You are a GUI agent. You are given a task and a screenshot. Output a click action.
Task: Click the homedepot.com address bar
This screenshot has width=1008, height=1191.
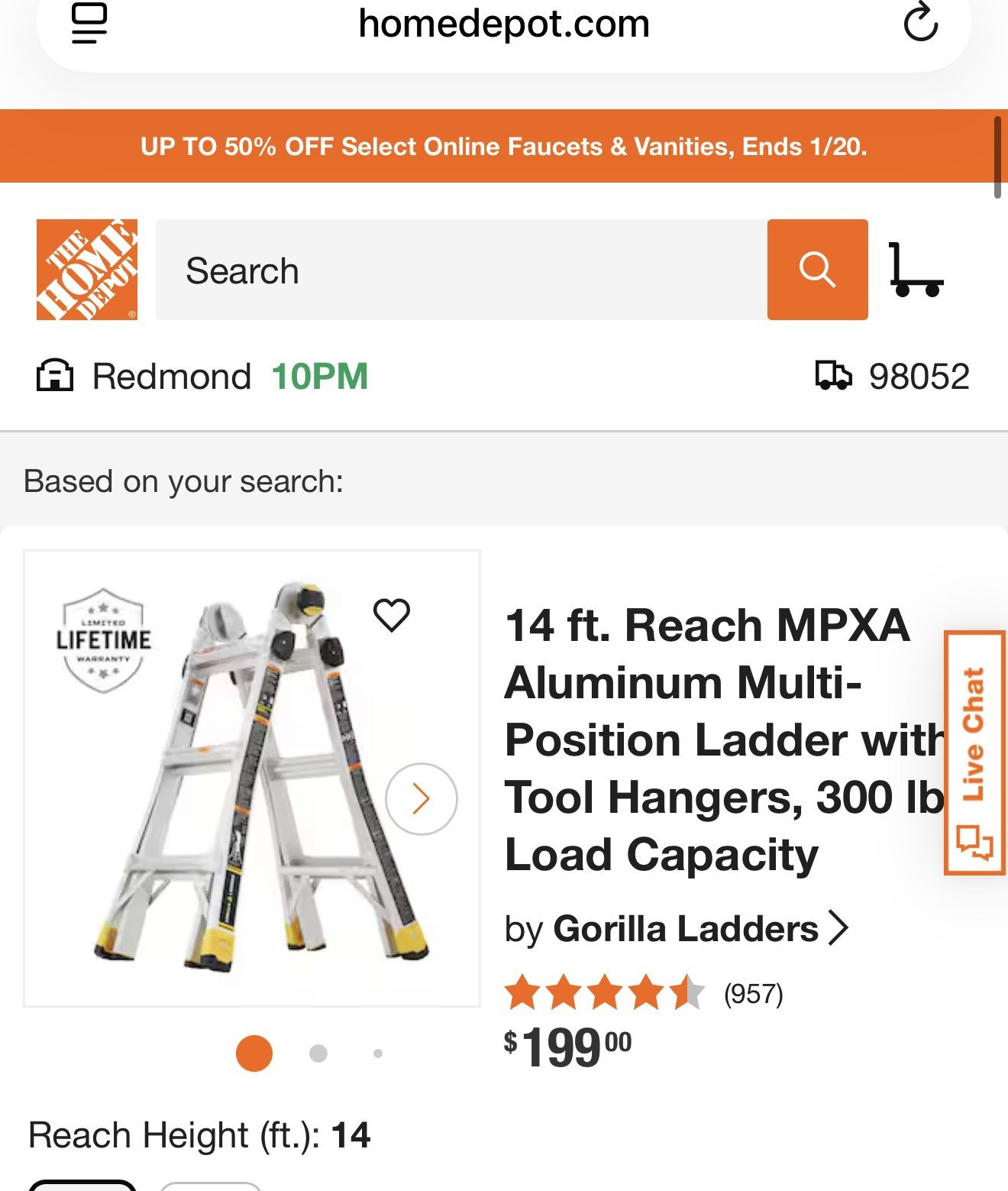pyautogui.click(x=504, y=23)
